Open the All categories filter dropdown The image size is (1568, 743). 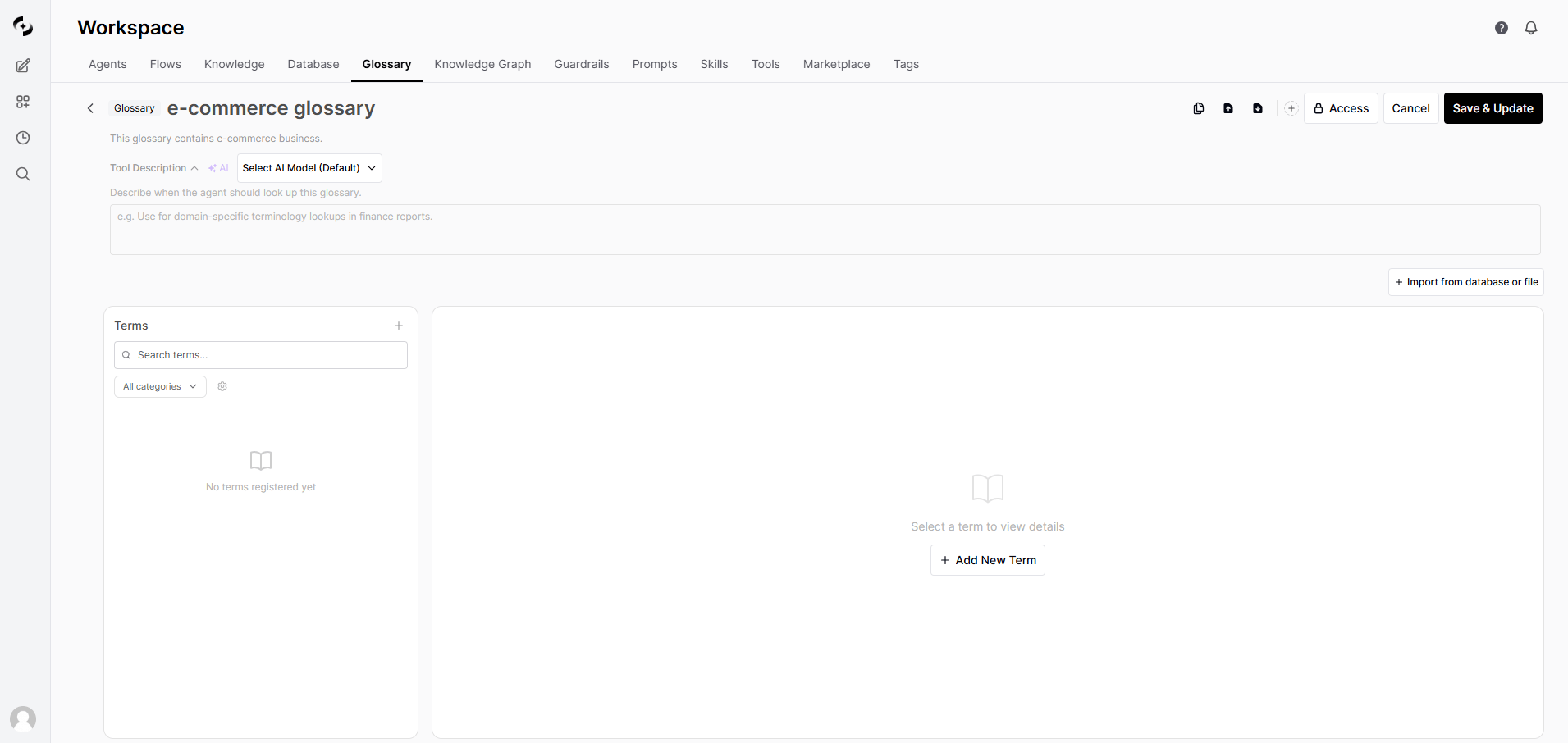point(160,386)
